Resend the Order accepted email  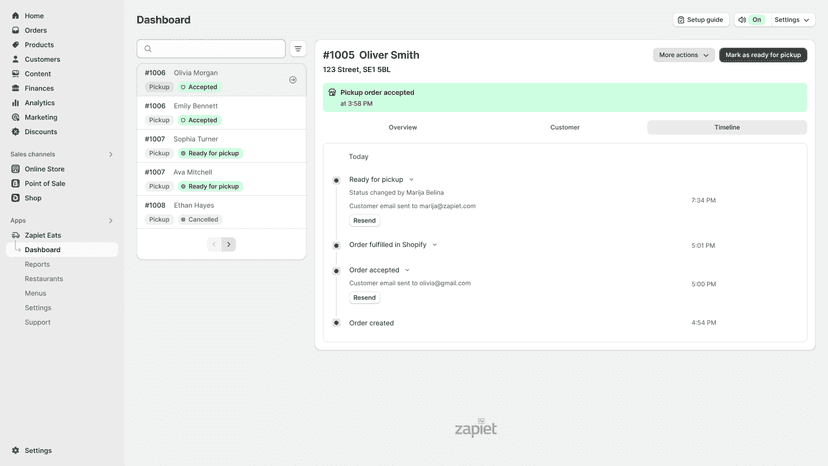coord(364,297)
